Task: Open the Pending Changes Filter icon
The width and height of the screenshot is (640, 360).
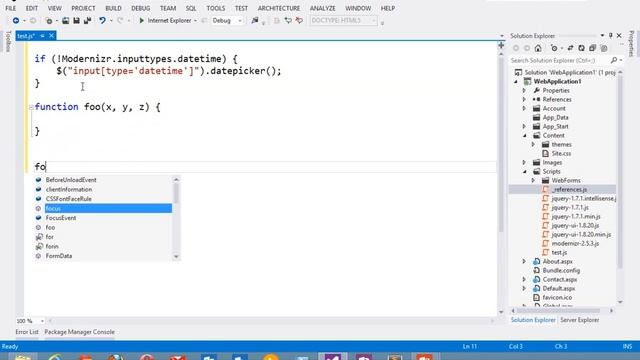Action: (554, 48)
